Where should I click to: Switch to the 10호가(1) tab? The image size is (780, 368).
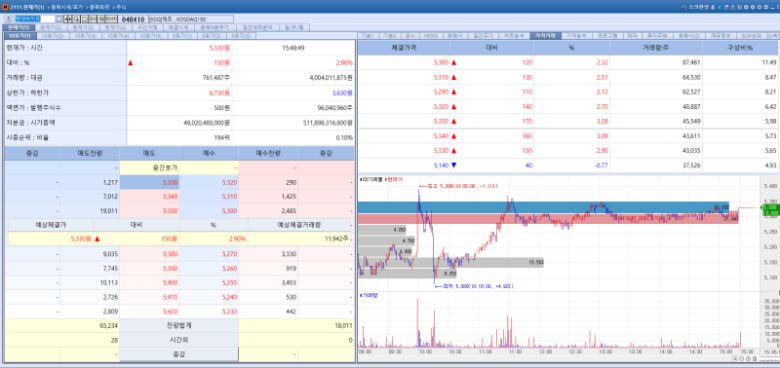[x=19, y=36]
